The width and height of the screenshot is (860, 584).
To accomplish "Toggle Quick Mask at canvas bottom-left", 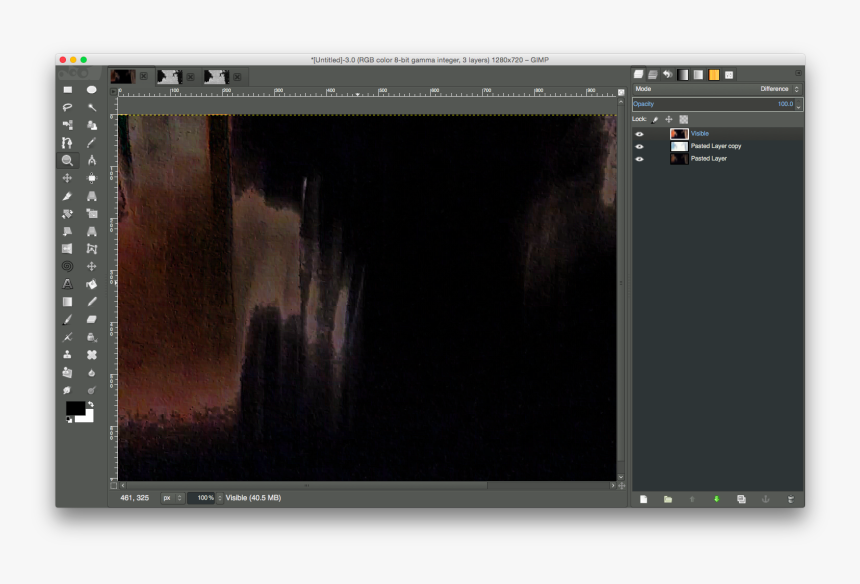I will coord(114,486).
